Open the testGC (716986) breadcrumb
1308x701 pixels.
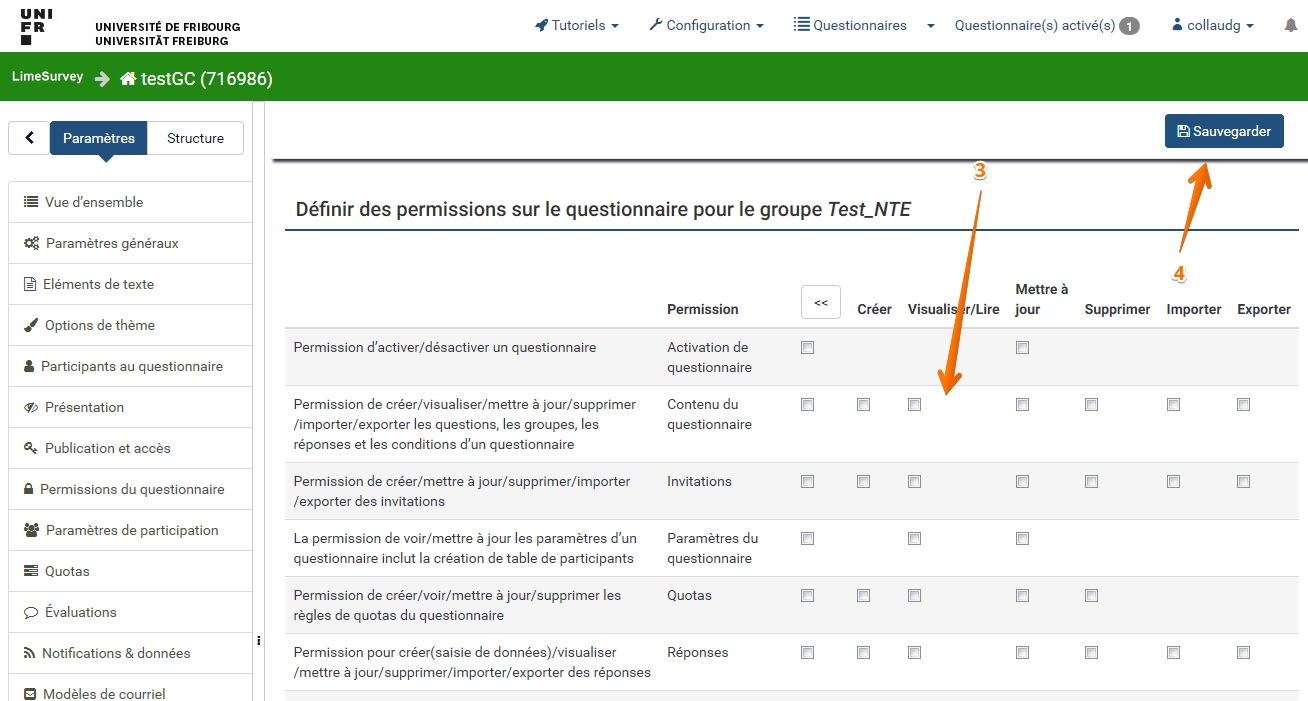click(196, 79)
